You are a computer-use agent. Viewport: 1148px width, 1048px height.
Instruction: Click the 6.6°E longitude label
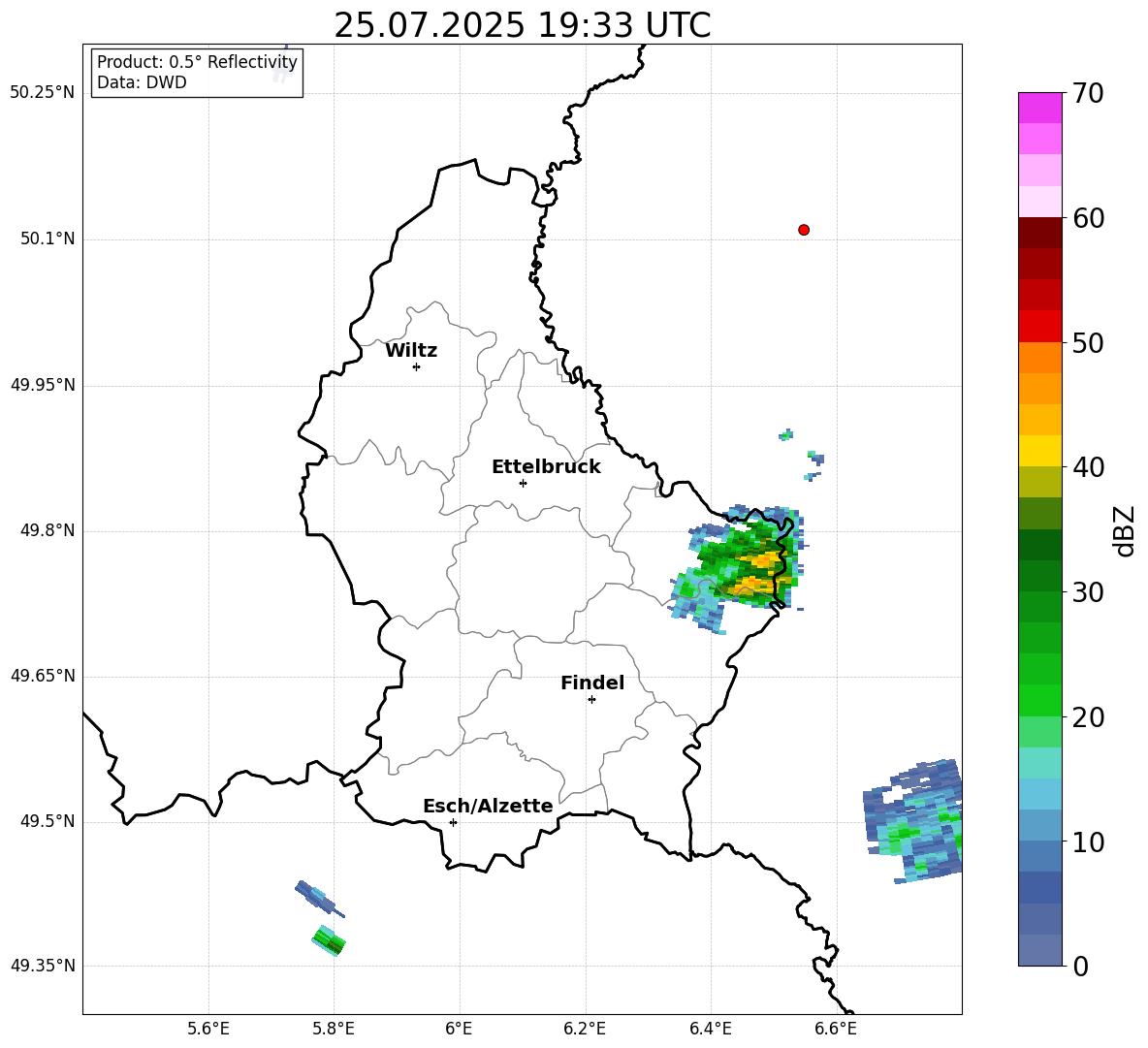(x=836, y=1029)
